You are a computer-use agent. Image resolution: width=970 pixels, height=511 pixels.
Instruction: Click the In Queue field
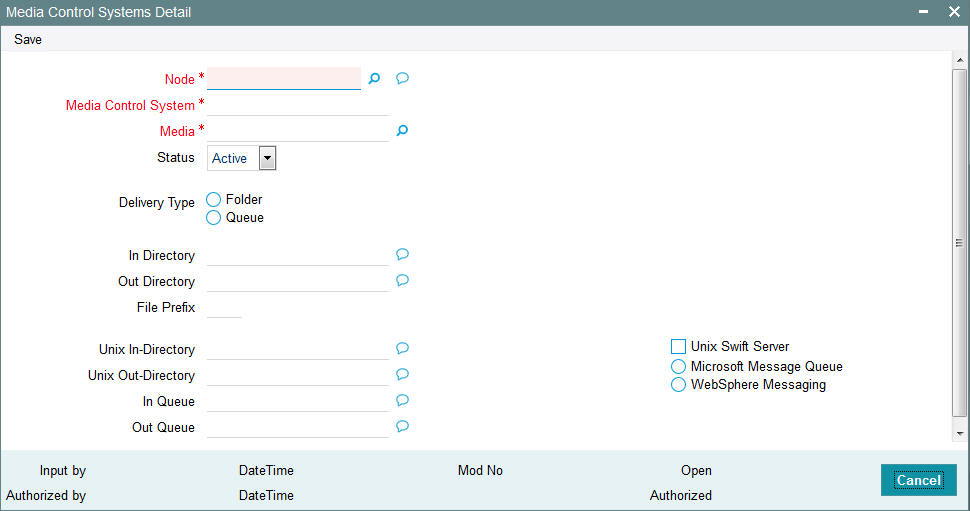(x=298, y=401)
